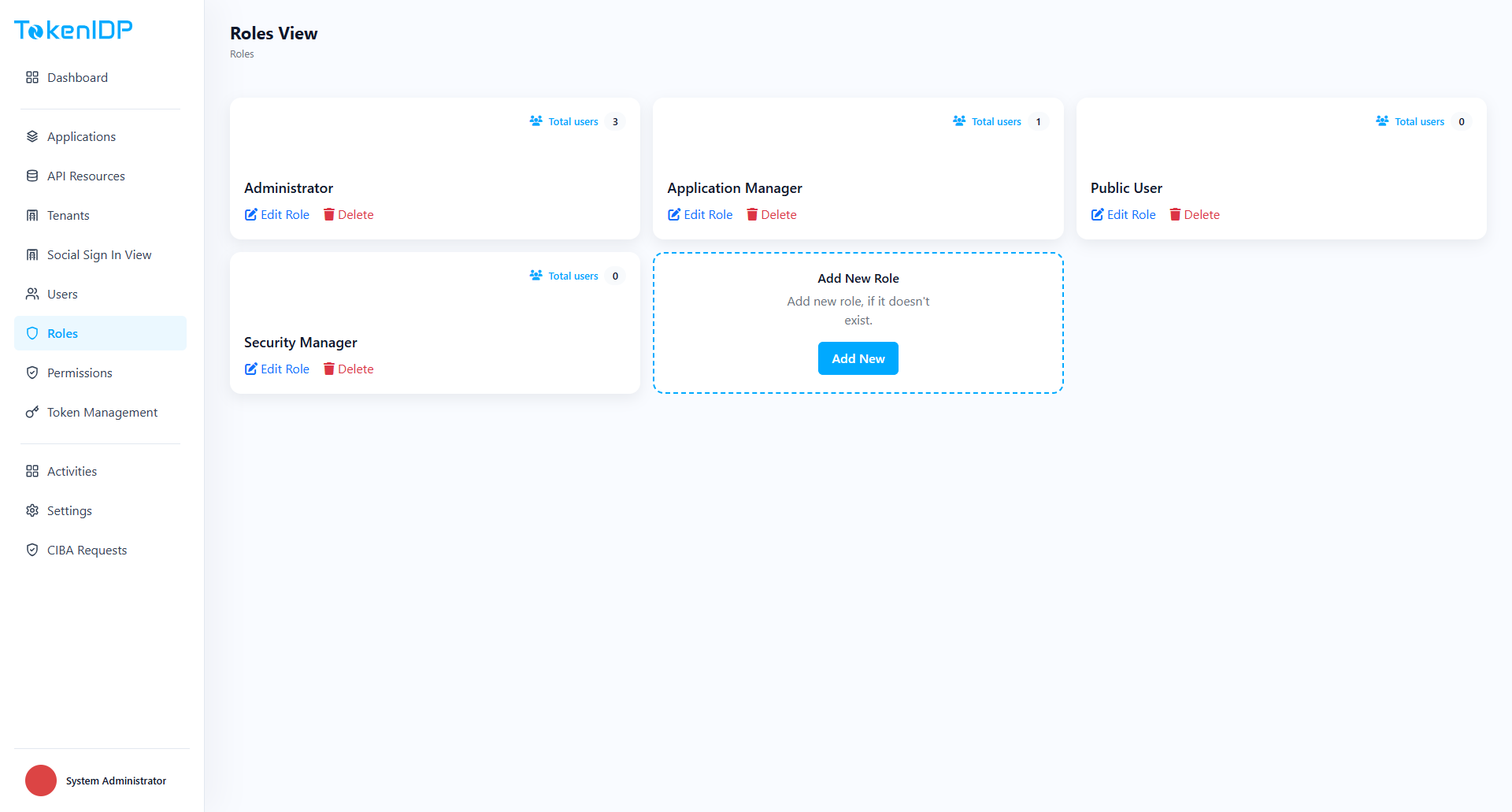Click Delete text for Security Manager role
Screen dimensions: 1512x812
(356, 369)
